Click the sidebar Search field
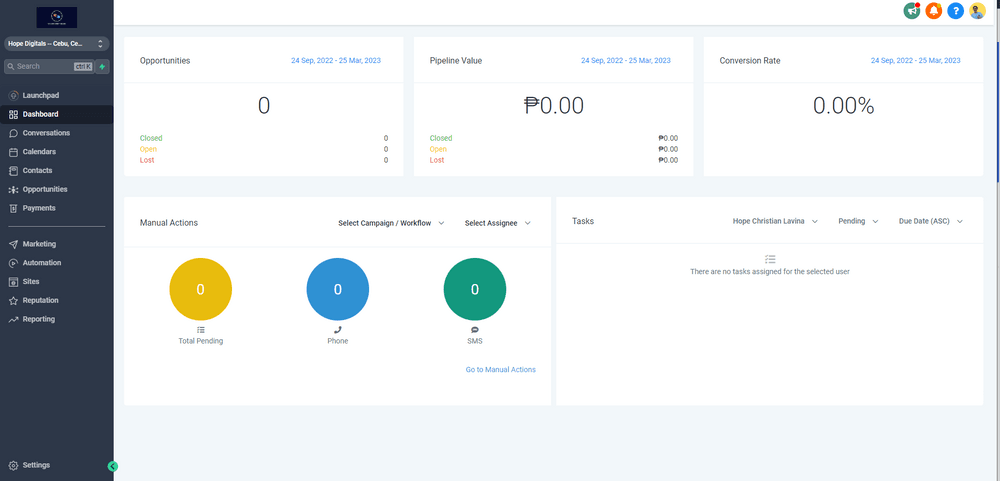 pyautogui.click(x=49, y=66)
